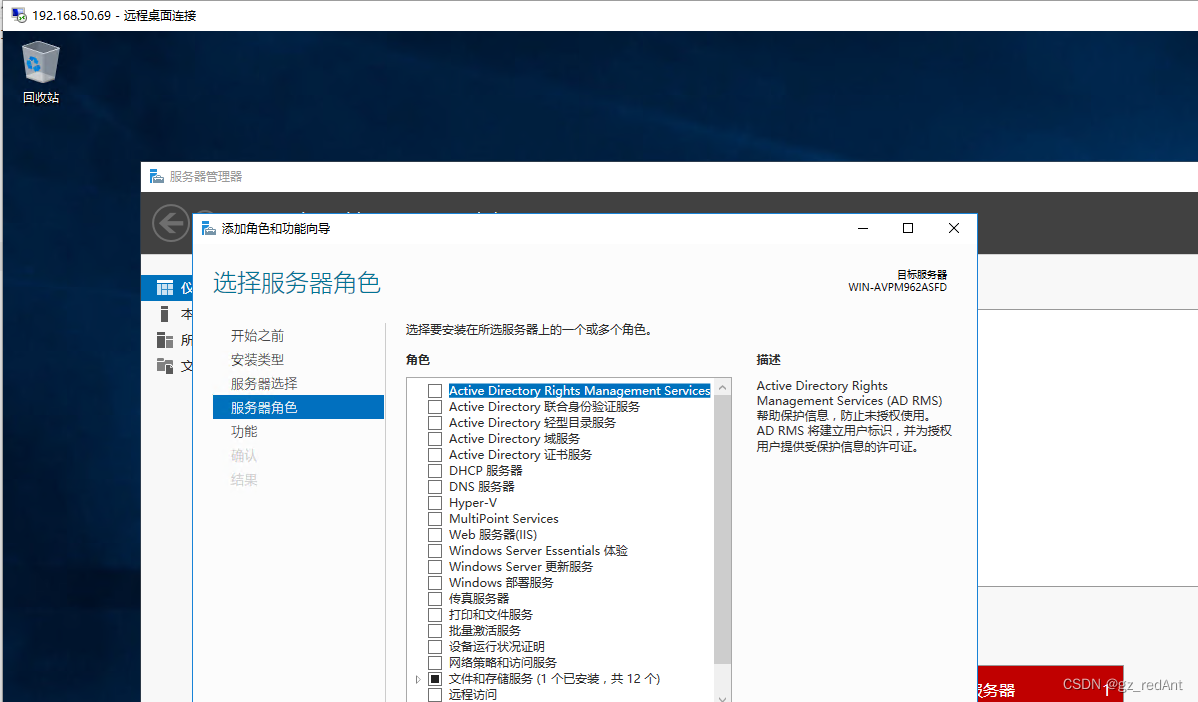Screen dimensions: 1198x702
Task: Check Windows Server 更新服务 checkbox
Action: (435, 567)
